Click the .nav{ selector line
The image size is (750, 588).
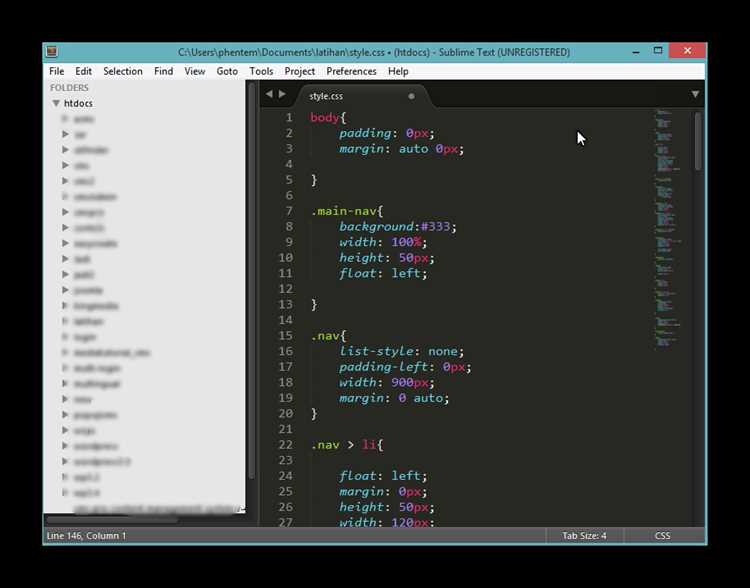tap(328, 336)
